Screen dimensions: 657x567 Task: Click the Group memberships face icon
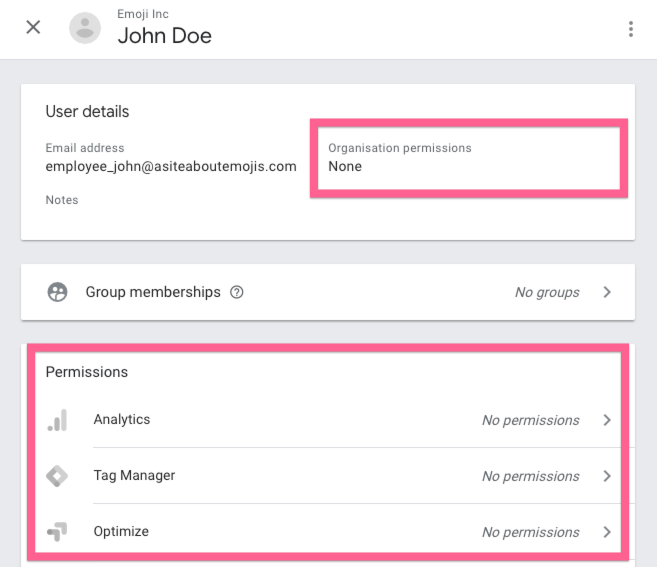click(58, 292)
